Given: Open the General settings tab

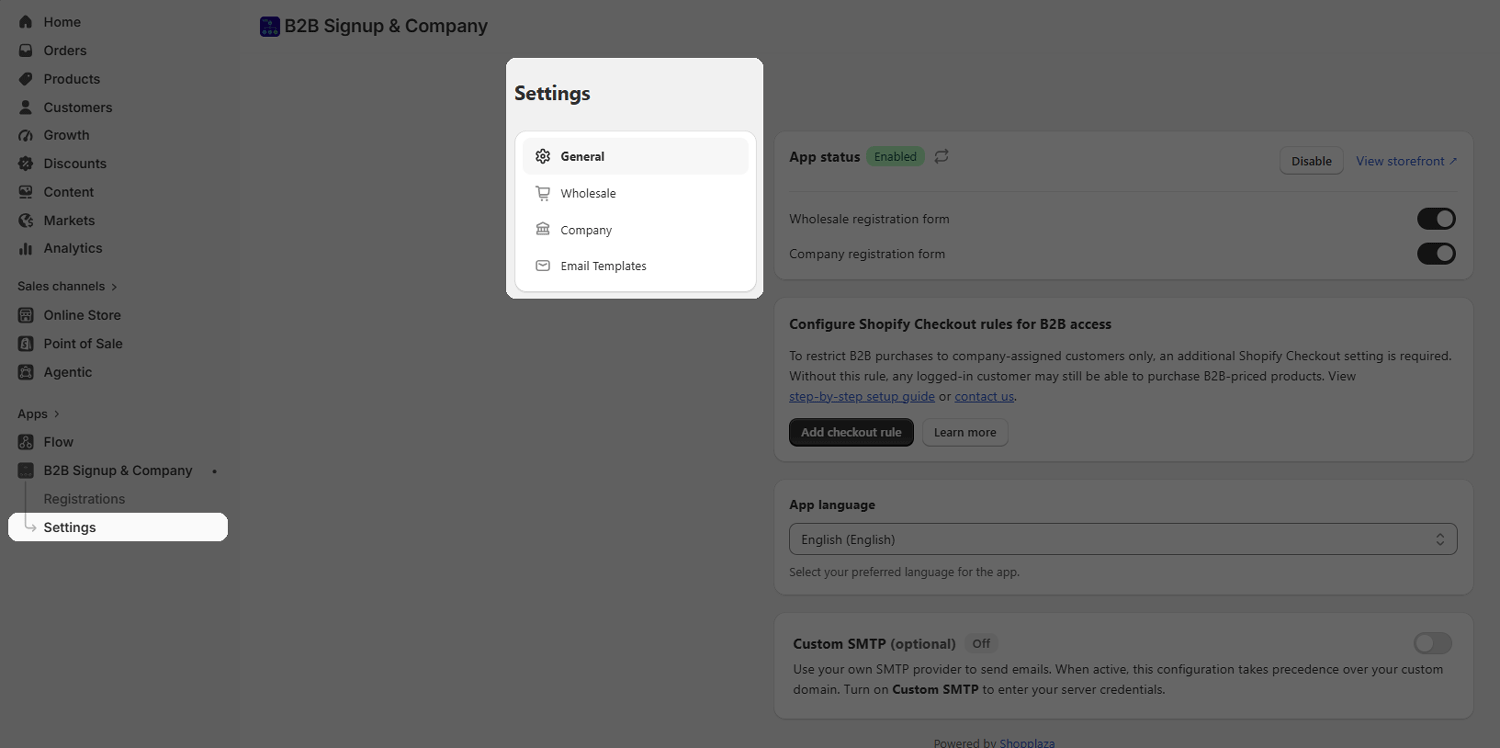Looking at the screenshot, I should (x=635, y=156).
